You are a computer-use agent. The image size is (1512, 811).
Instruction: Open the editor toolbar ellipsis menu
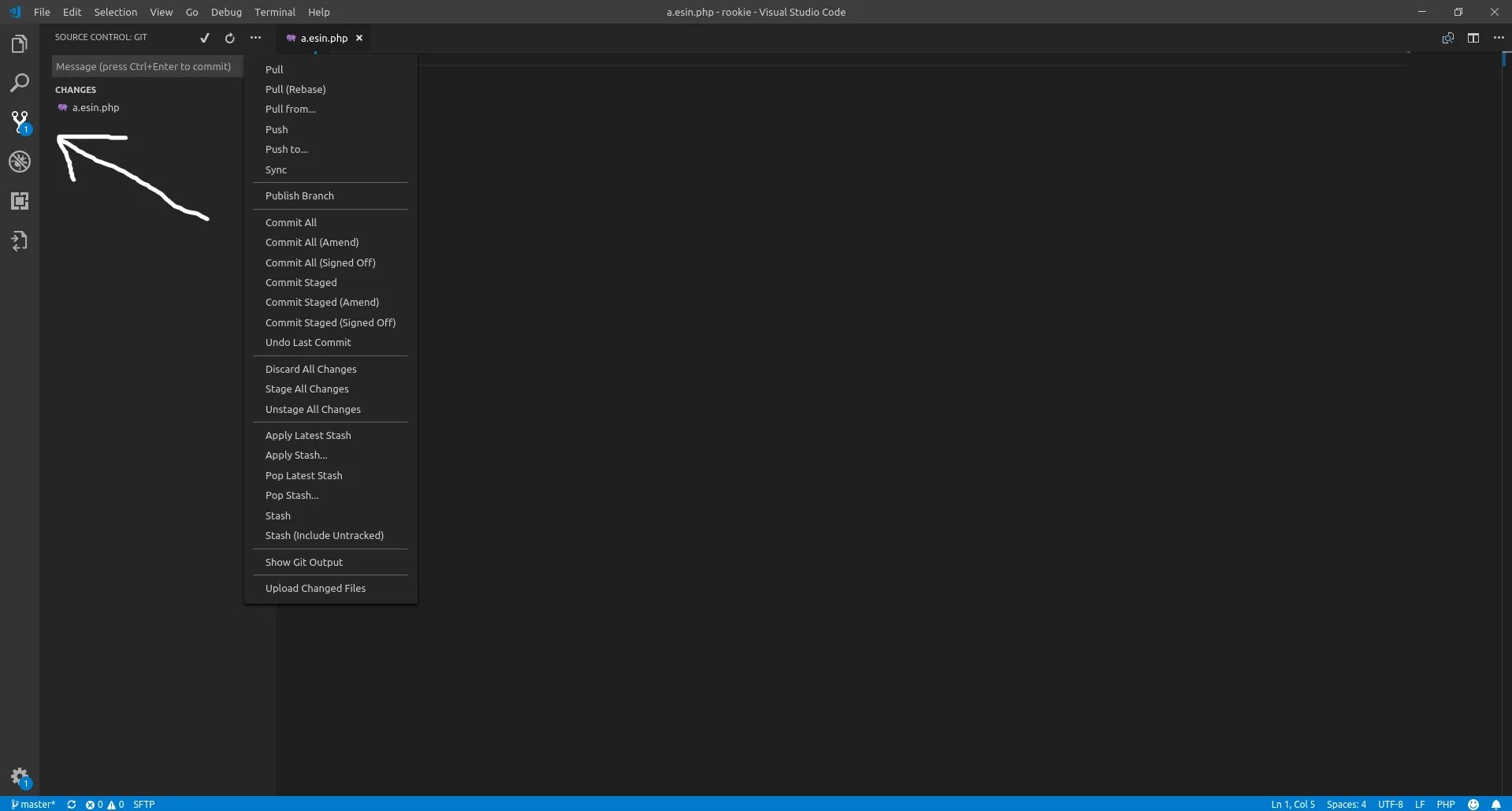[x=1499, y=37]
